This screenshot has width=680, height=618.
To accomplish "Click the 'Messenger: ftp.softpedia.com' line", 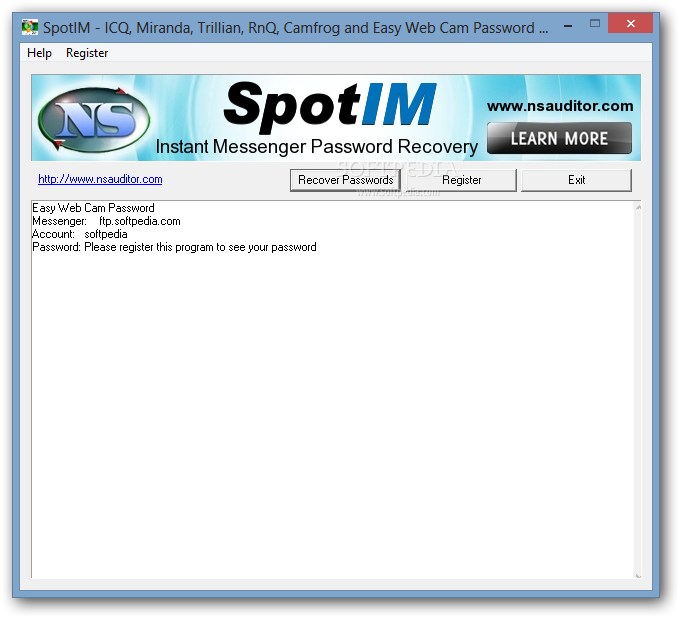I will 106,221.
